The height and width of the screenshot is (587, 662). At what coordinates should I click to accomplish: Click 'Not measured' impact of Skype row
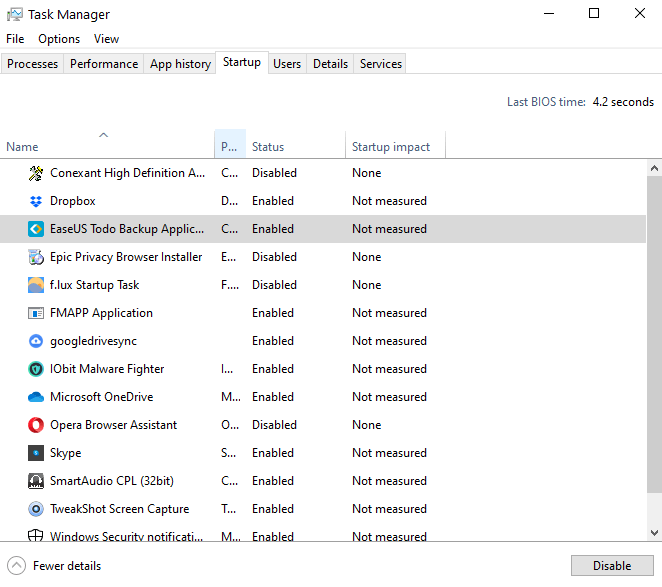coord(390,453)
